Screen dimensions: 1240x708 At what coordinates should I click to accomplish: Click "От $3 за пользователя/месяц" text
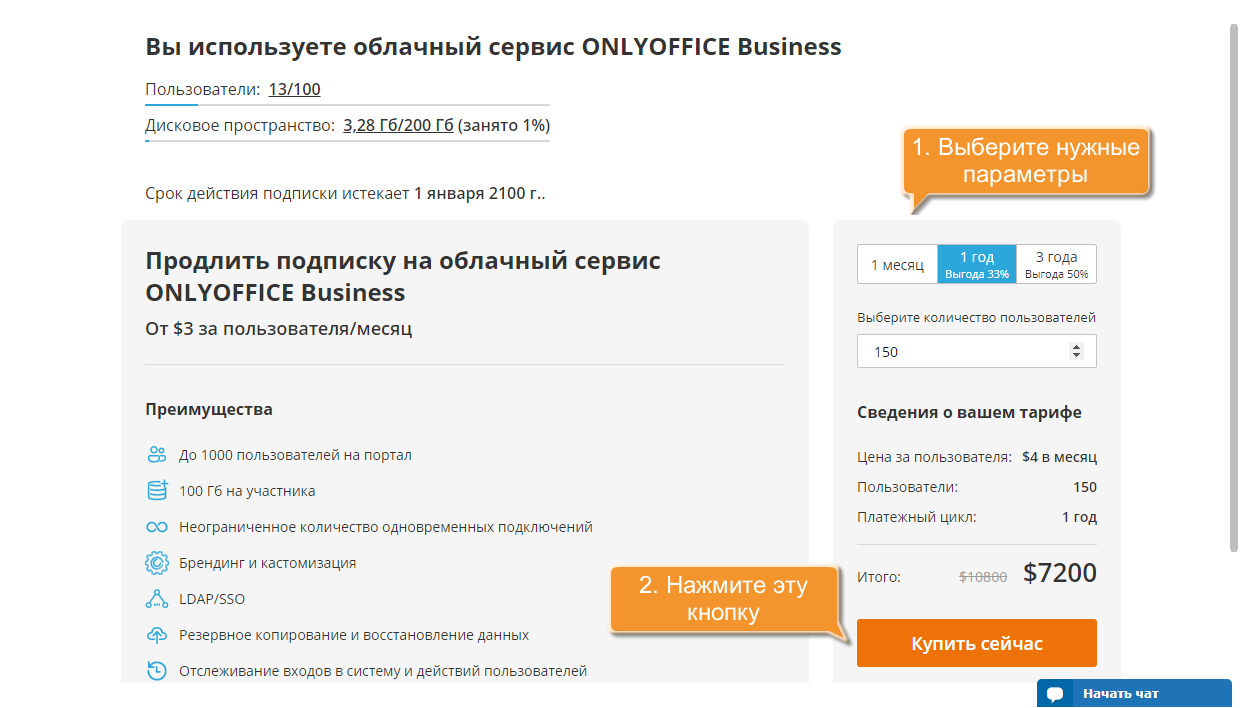pyautogui.click(x=278, y=328)
